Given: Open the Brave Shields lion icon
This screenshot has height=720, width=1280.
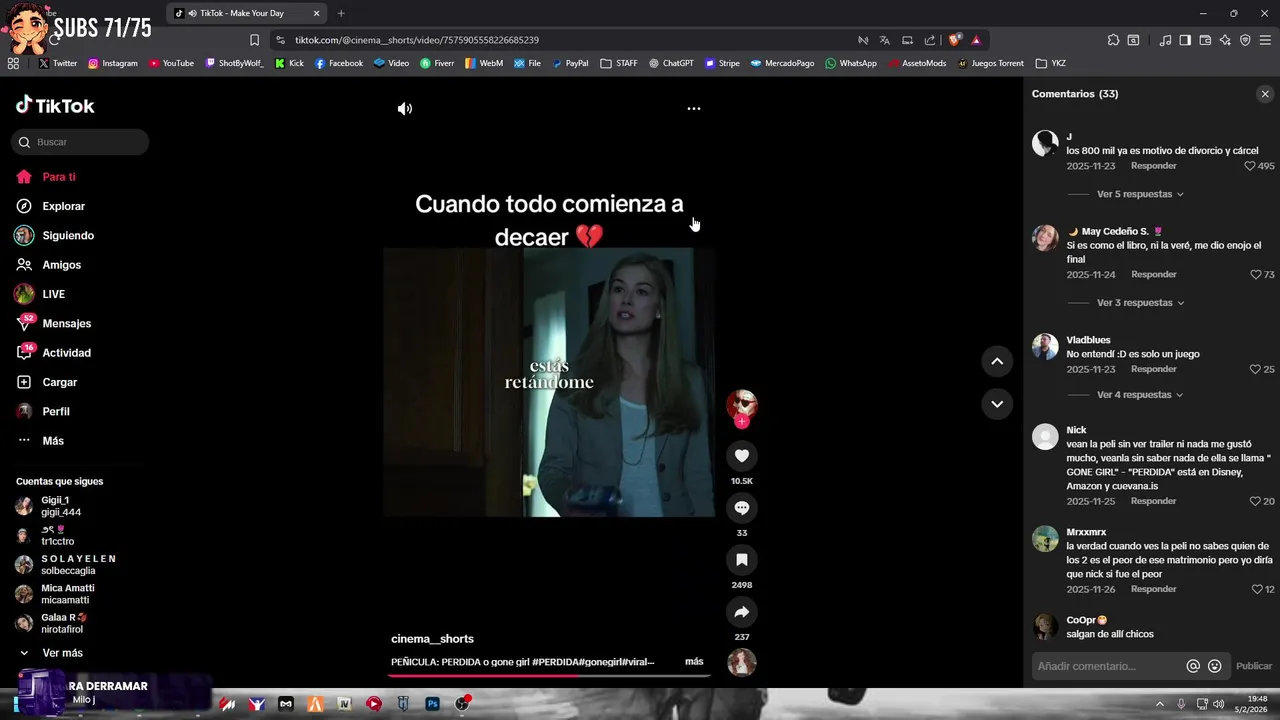Looking at the screenshot, I should coord(954,40).
